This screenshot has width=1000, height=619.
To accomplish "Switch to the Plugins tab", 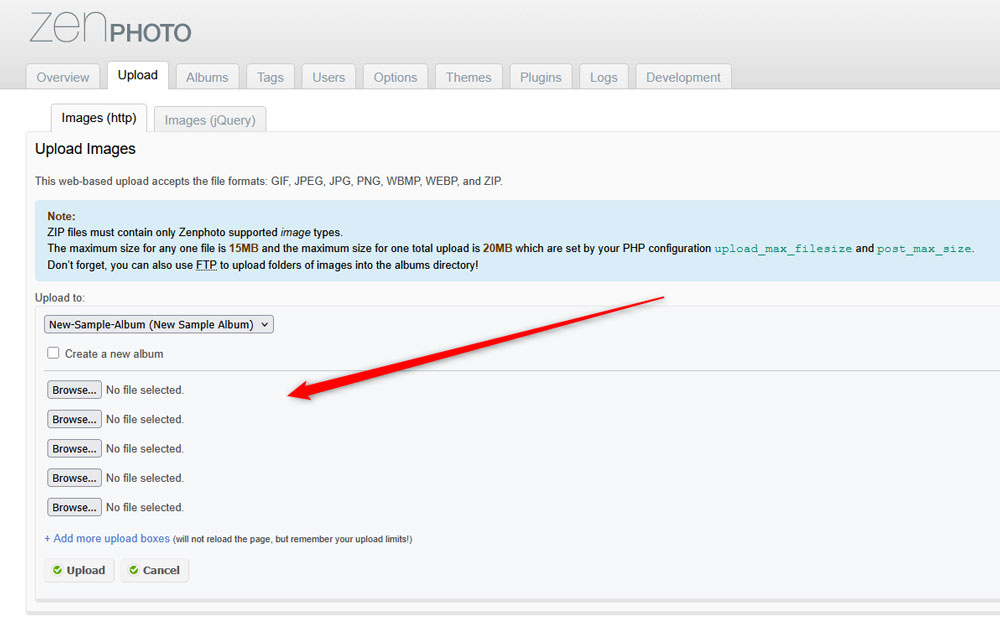I will [x=540, y=77].
